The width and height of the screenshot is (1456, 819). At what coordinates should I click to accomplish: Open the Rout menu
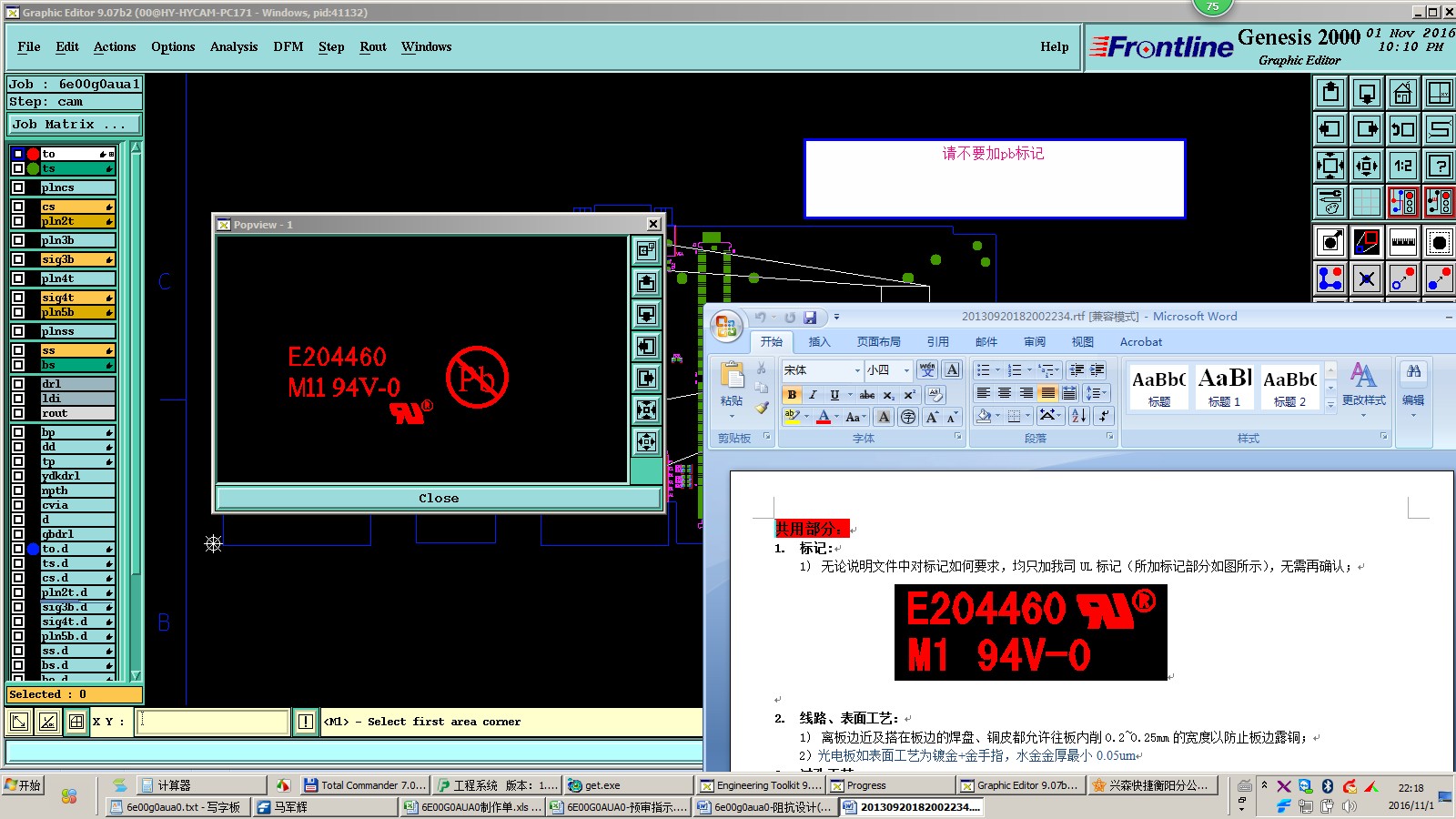[373, 46]
